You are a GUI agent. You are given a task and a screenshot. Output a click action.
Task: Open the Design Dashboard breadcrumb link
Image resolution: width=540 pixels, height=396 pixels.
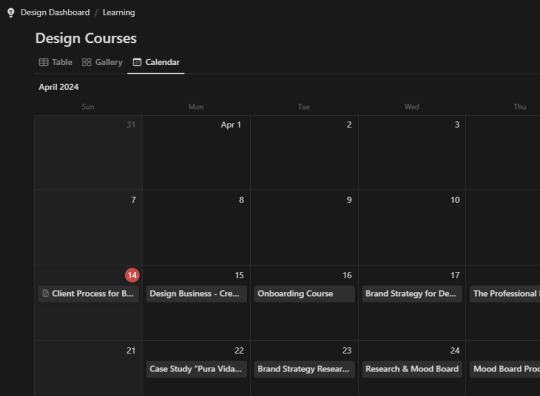[55, 12]
